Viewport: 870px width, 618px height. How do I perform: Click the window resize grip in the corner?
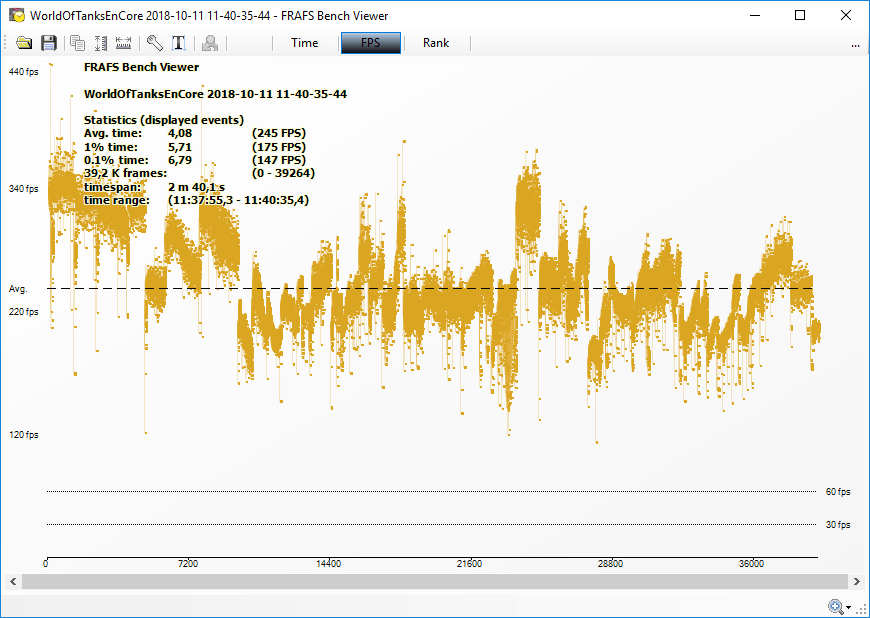[862, 610]
